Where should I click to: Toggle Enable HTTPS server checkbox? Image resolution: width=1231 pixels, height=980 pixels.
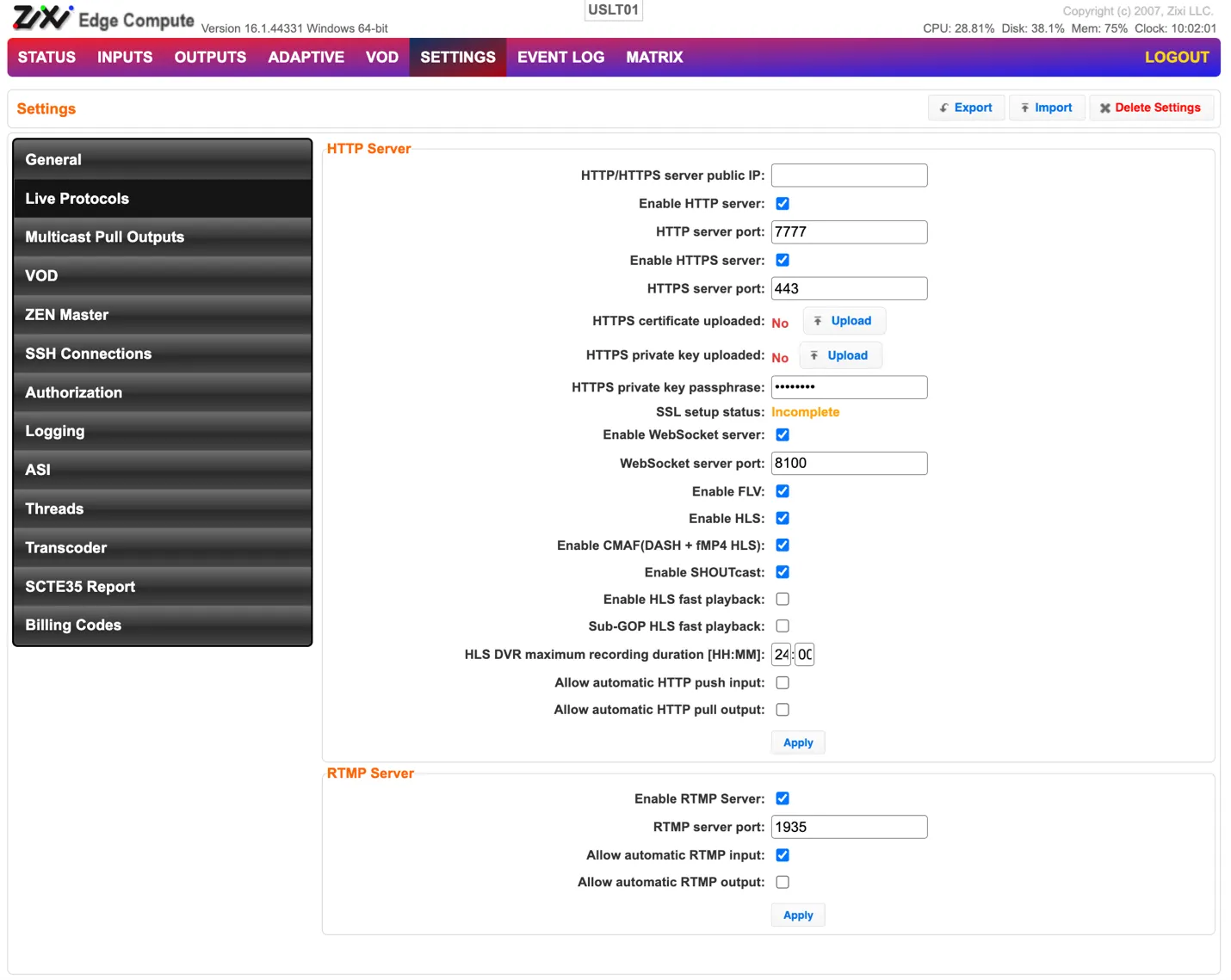pos(783,260)
